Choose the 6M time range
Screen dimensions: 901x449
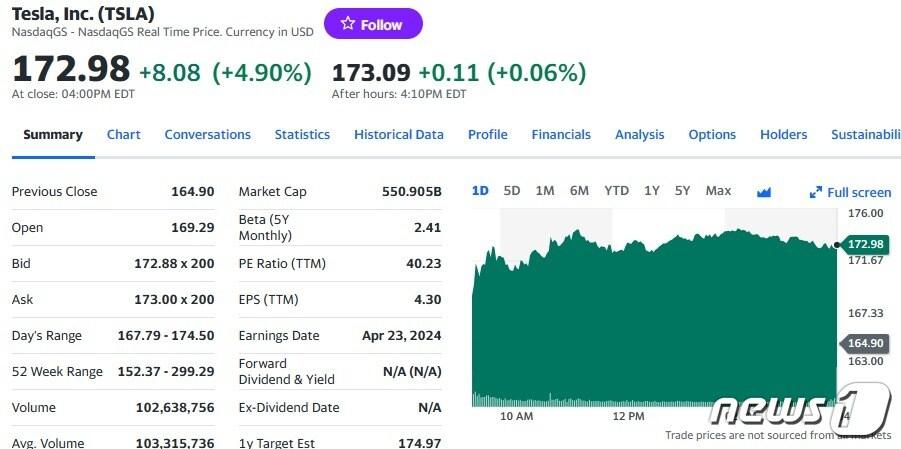coord(579,191)
